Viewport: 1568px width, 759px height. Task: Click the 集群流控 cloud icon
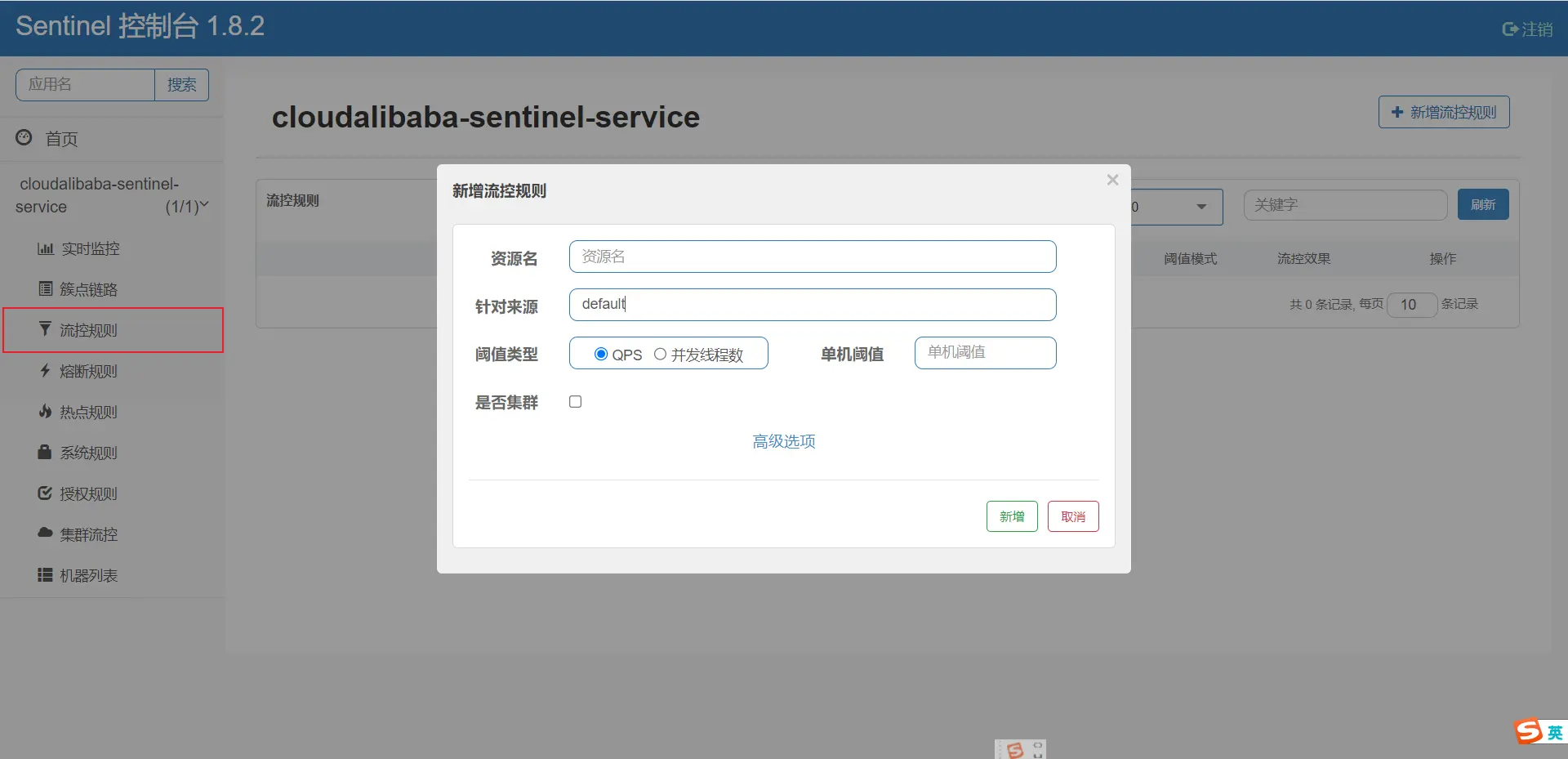(45, 533)
